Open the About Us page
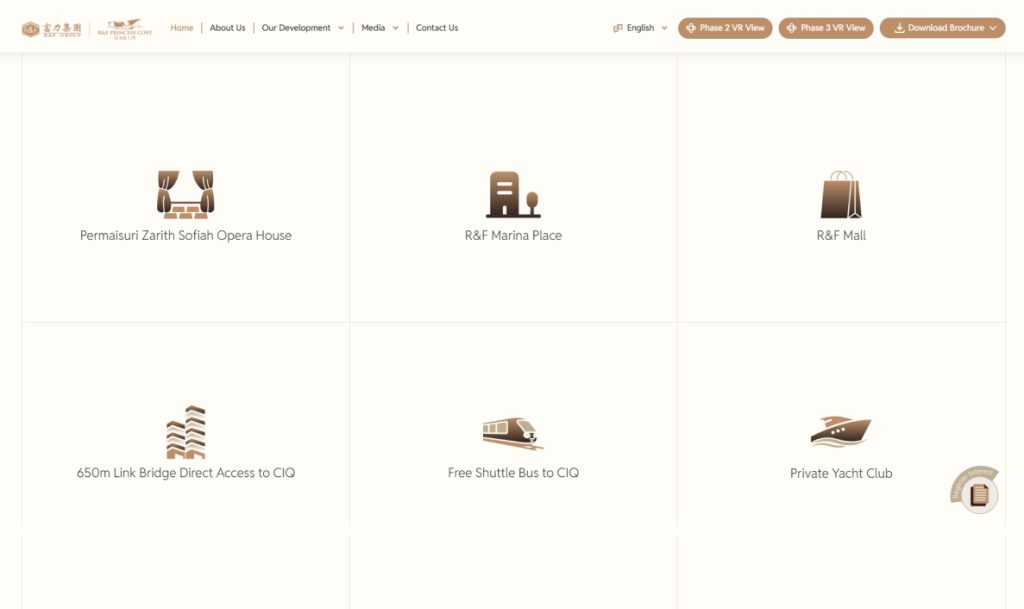 pyautogui.click(x=227, y=27)
